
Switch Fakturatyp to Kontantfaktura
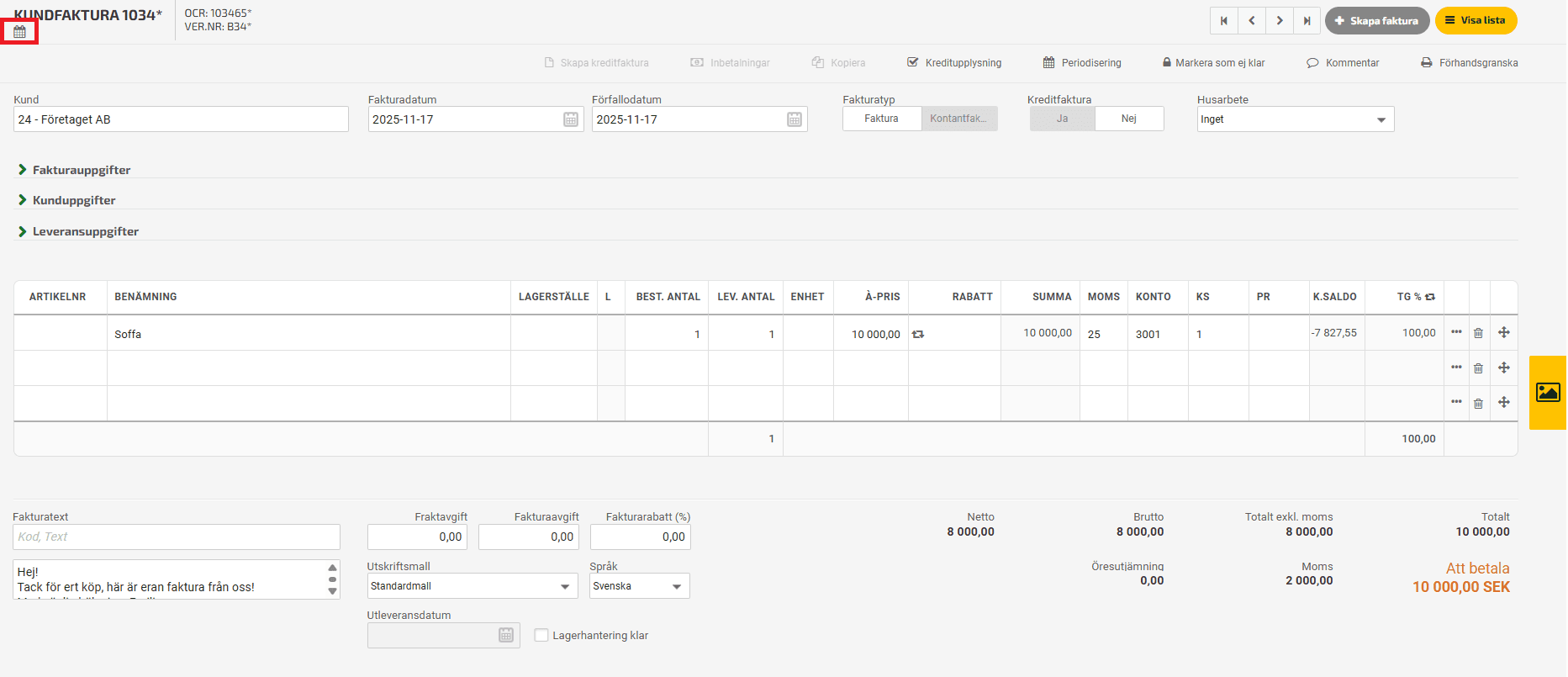click(958, 119)
